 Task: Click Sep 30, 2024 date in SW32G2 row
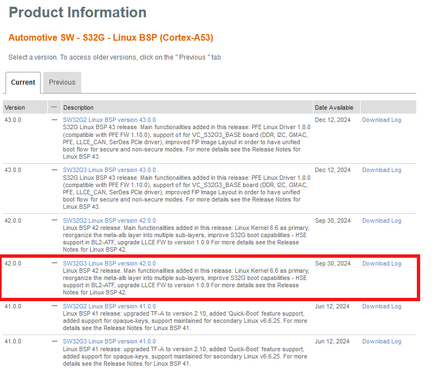pos(333,220)
